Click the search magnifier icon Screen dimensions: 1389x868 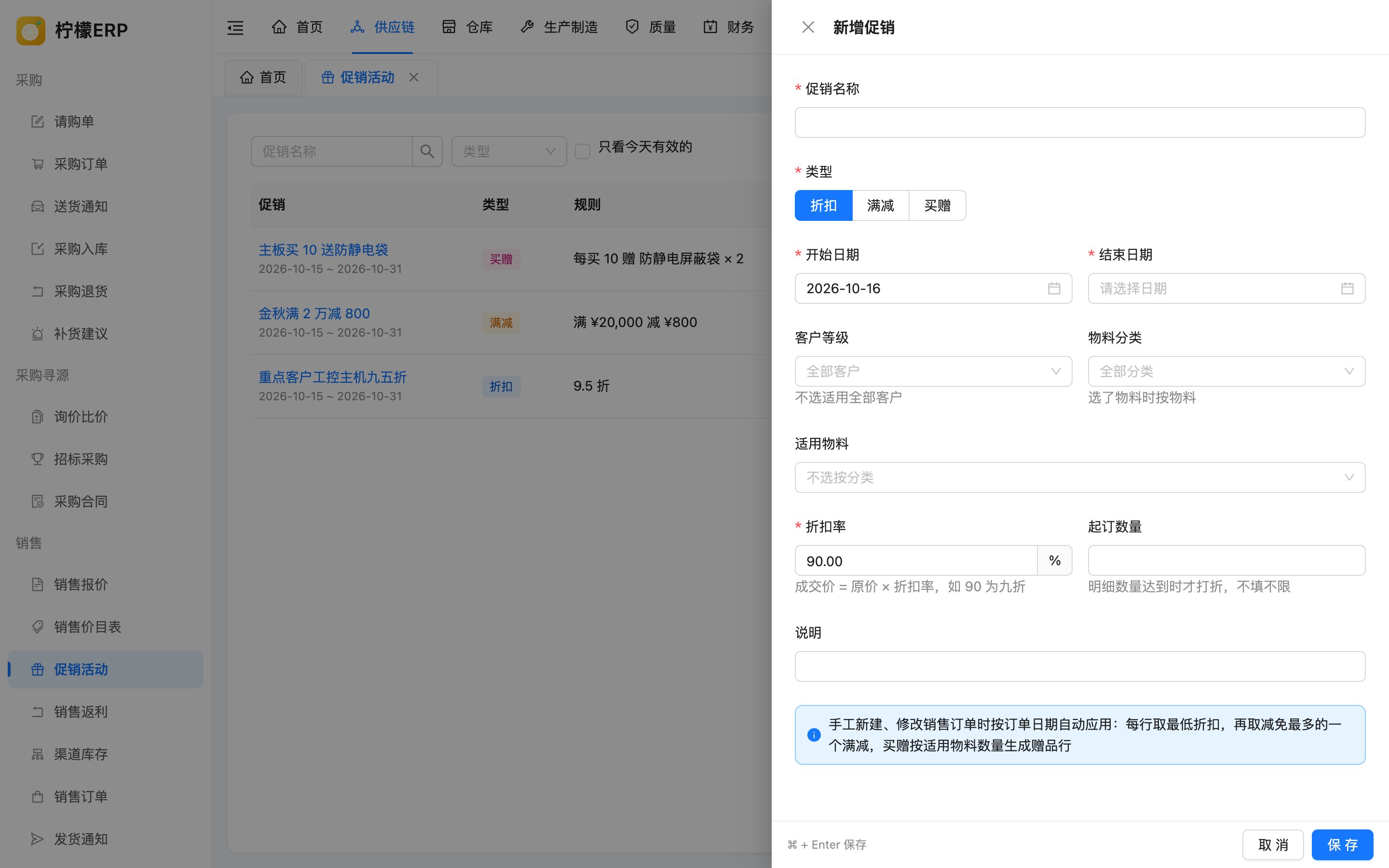[427, 151]
